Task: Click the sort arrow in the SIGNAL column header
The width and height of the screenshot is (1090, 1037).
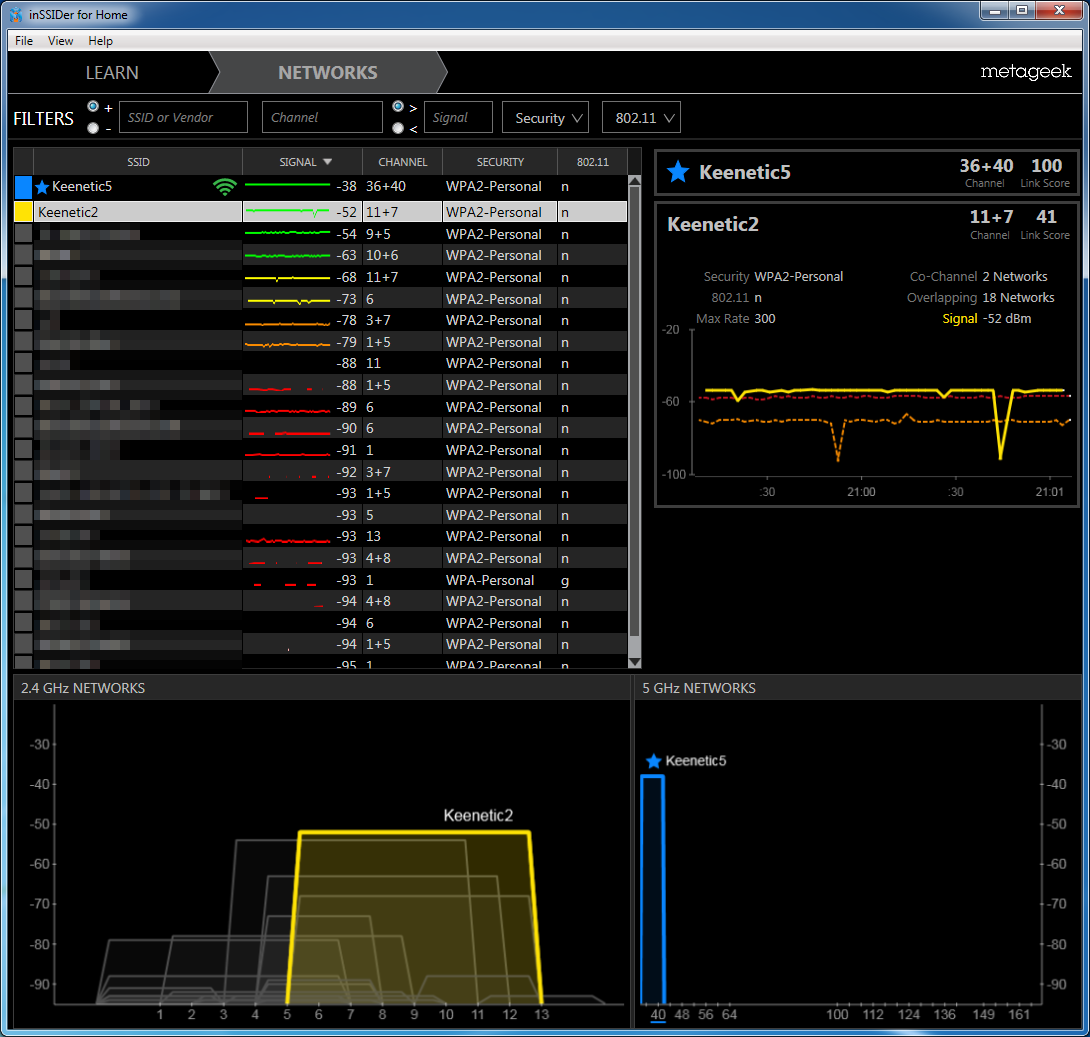Action: coord(327,162)
